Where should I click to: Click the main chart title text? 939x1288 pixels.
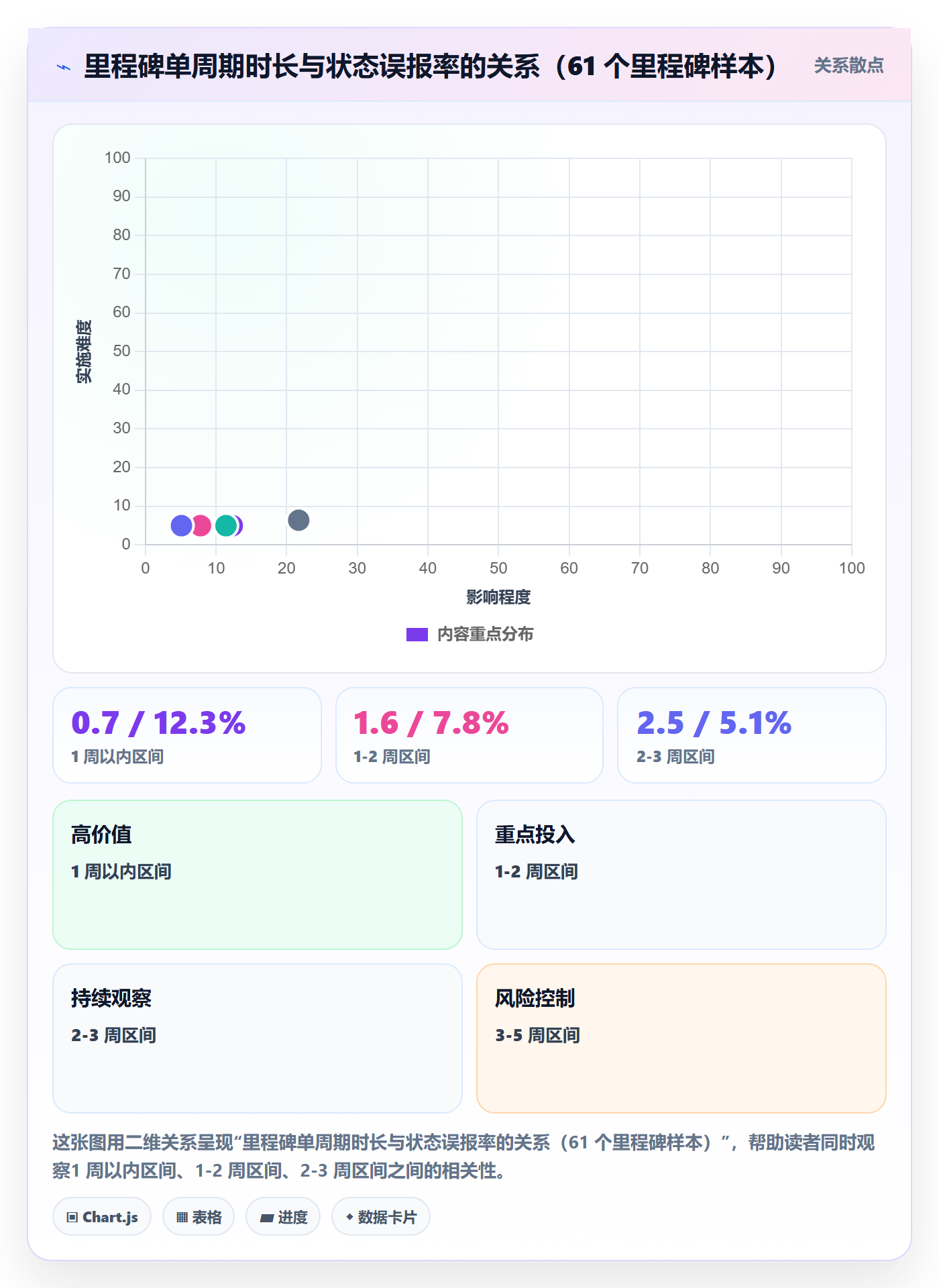coord(431,66)
